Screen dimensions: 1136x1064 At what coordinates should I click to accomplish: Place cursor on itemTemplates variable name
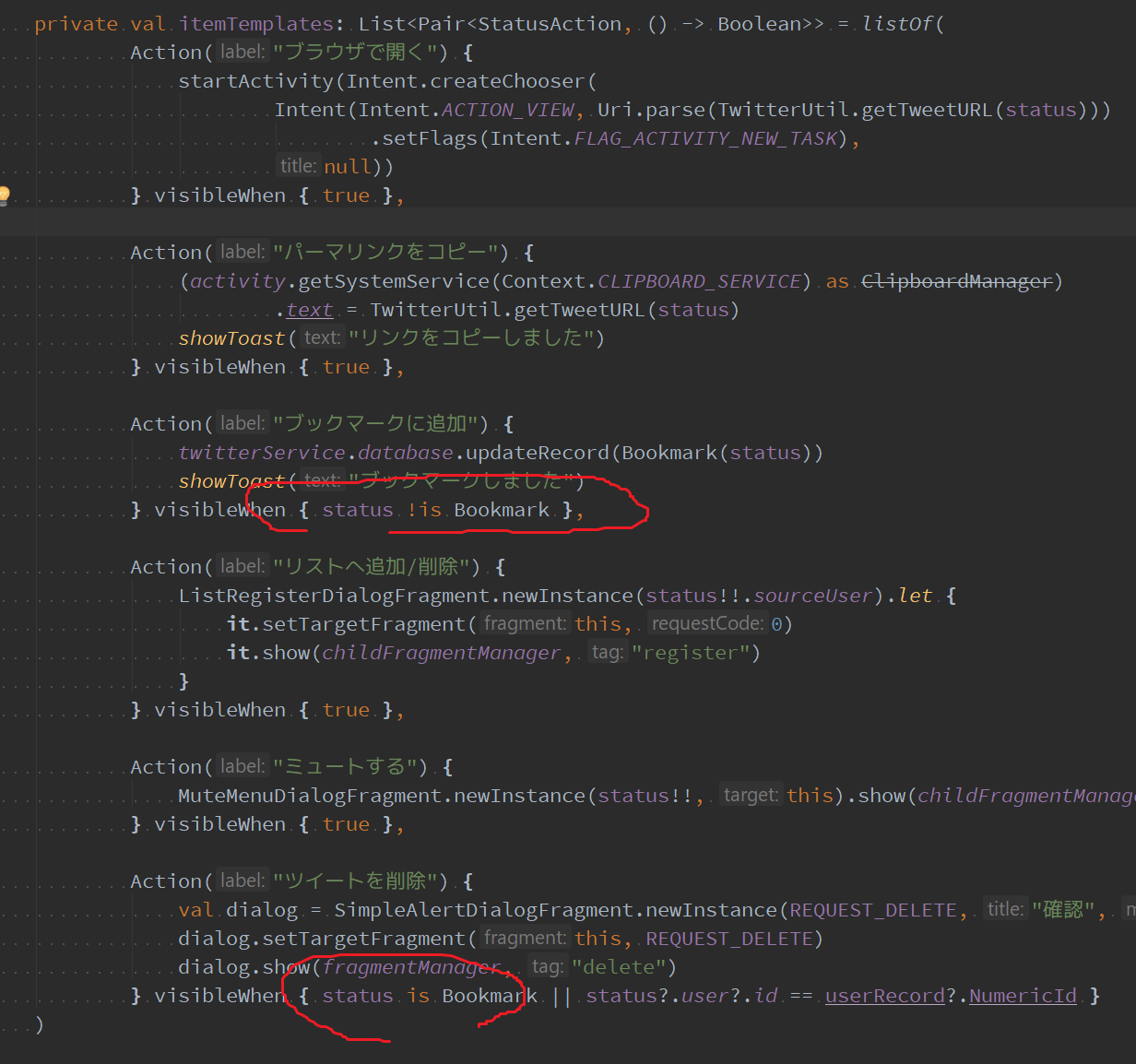tap(256, 24)
